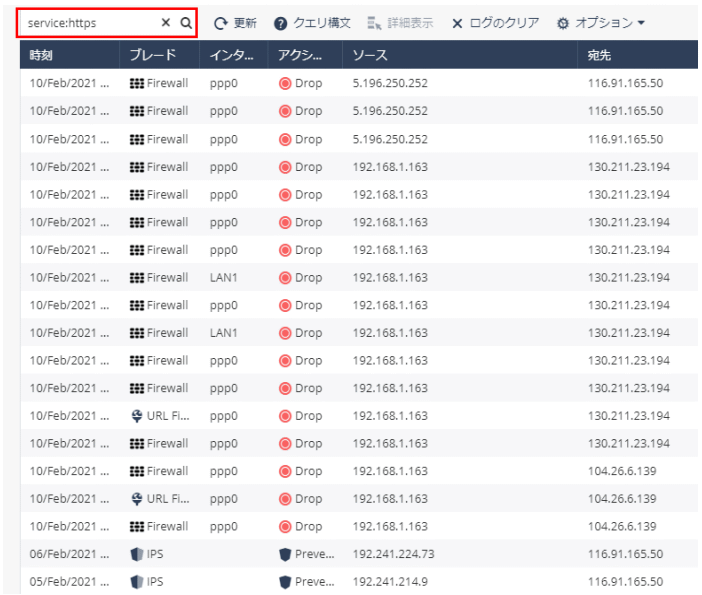
Task: Click the Prevent shield icon for 192.241.214.9
Action: coord(285,582)
